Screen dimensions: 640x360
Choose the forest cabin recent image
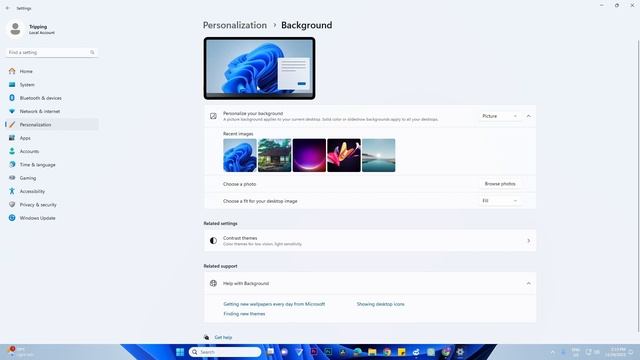coord(275,155)
